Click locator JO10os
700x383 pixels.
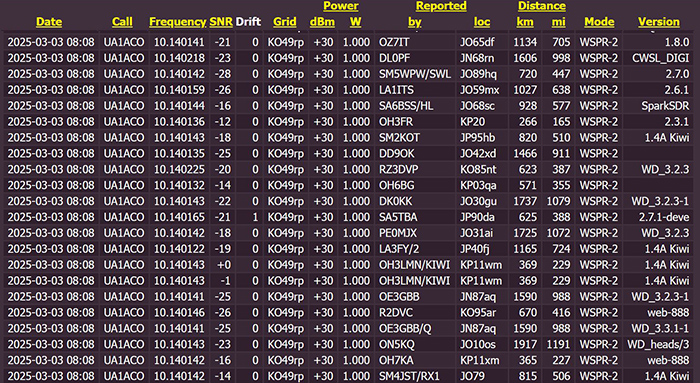pyautogui.click(x=478, y=344)
